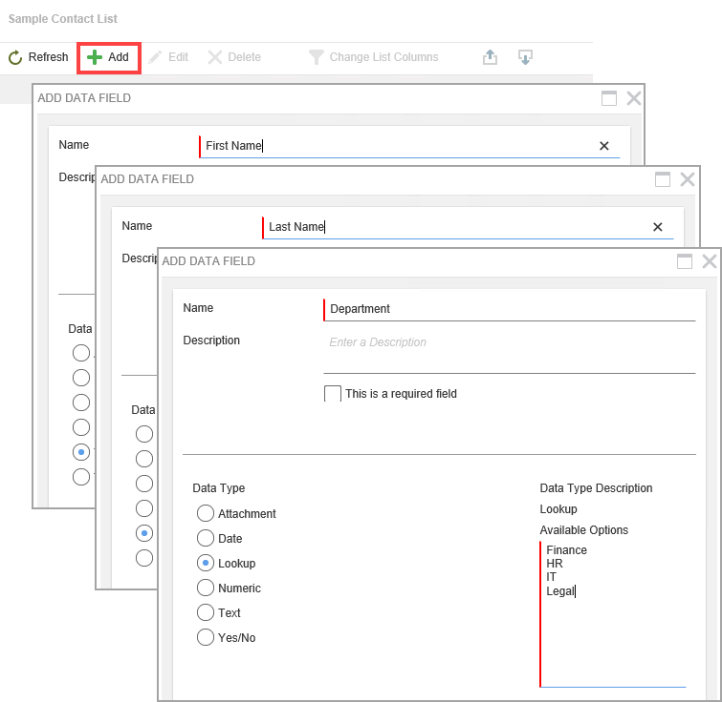
Task: Open Change List Columns filter
Action: pos(373,57)
